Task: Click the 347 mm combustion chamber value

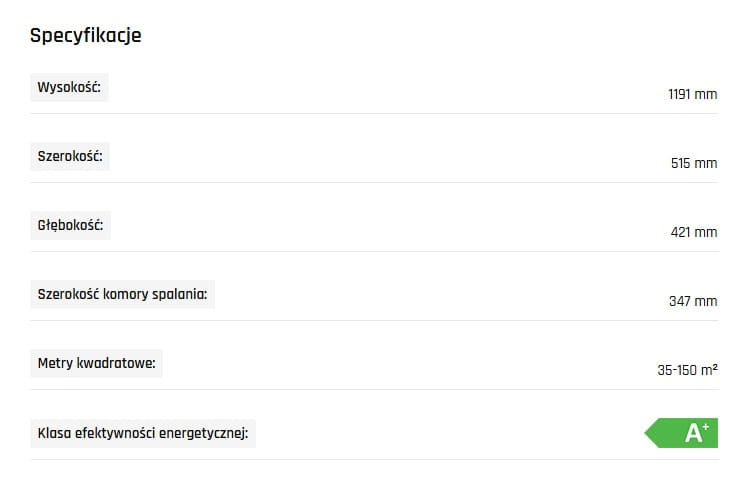Action: point(693,301)
